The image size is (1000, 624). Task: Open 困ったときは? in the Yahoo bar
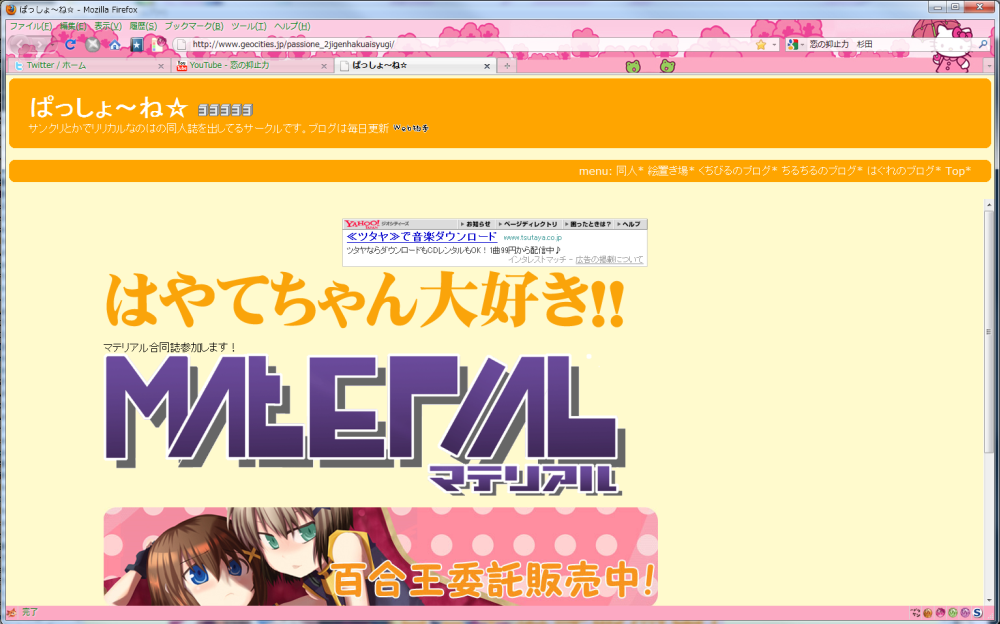tap(589, 224)
